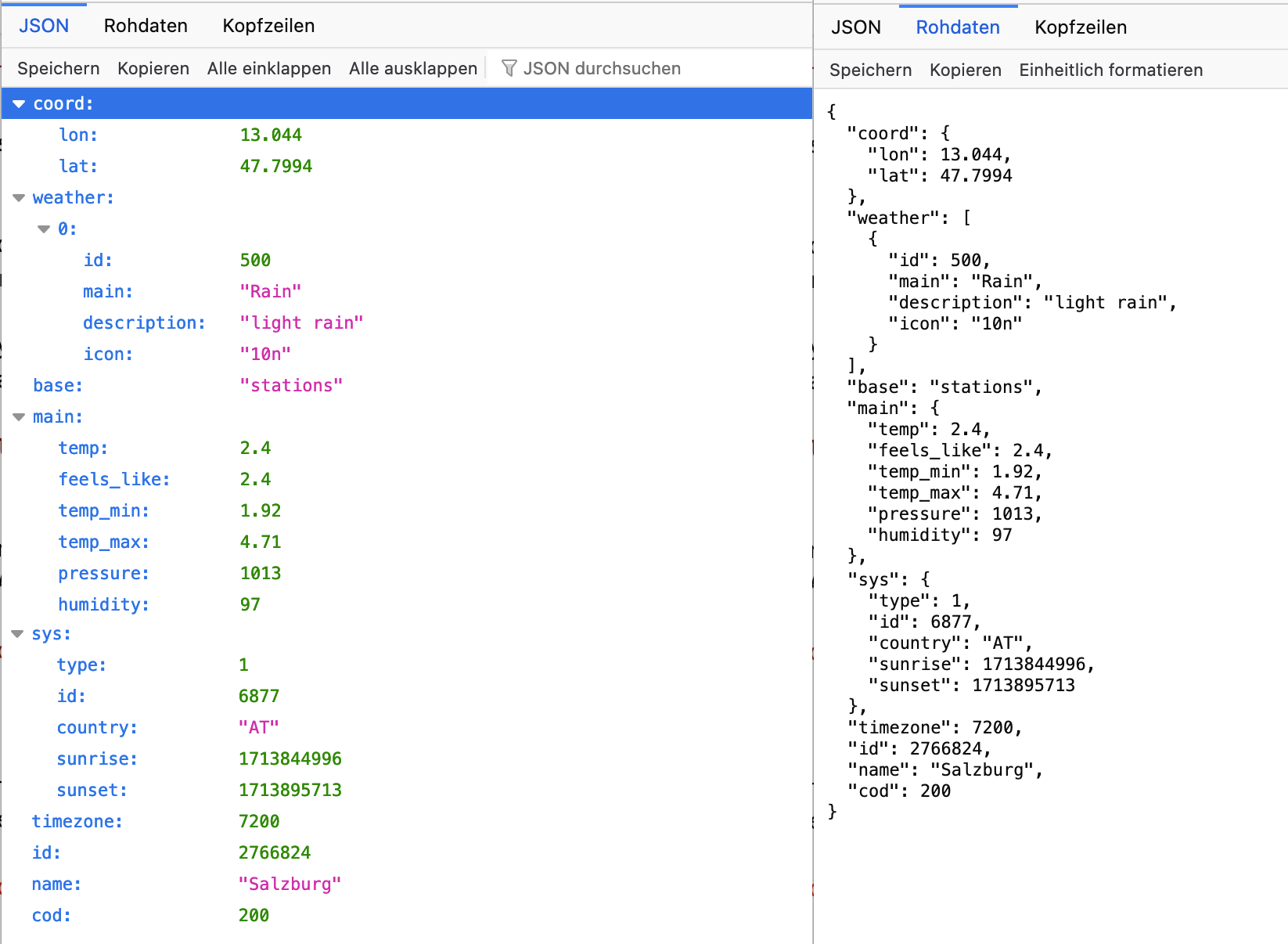Click Alle ausklappen button
1288x944 pixels.
(413, 69)
